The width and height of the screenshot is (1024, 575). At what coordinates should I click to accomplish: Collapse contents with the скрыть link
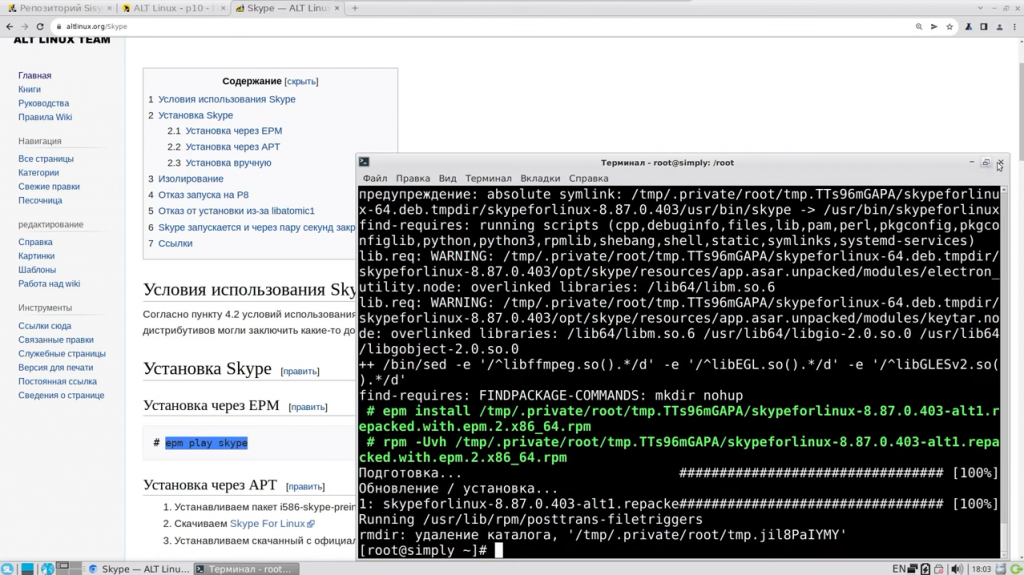[x=301, y=82]
